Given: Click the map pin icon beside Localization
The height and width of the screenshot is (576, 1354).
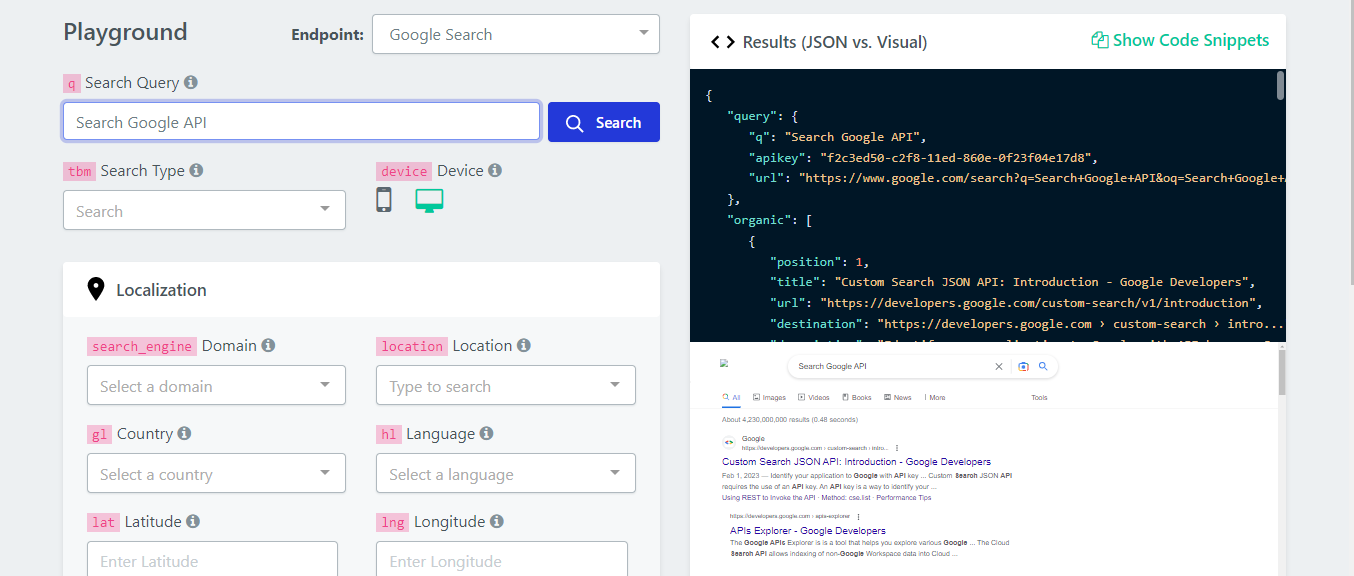Looking at the screenshot, I should 96,290.
